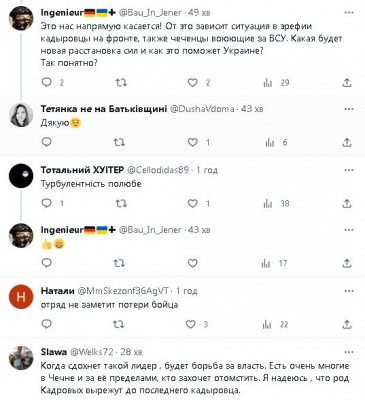Image resolution: width=365 pixels, height=400 pixels.
Task: Open the Ingenieur display name on top tweet
Action: (62, 13)
